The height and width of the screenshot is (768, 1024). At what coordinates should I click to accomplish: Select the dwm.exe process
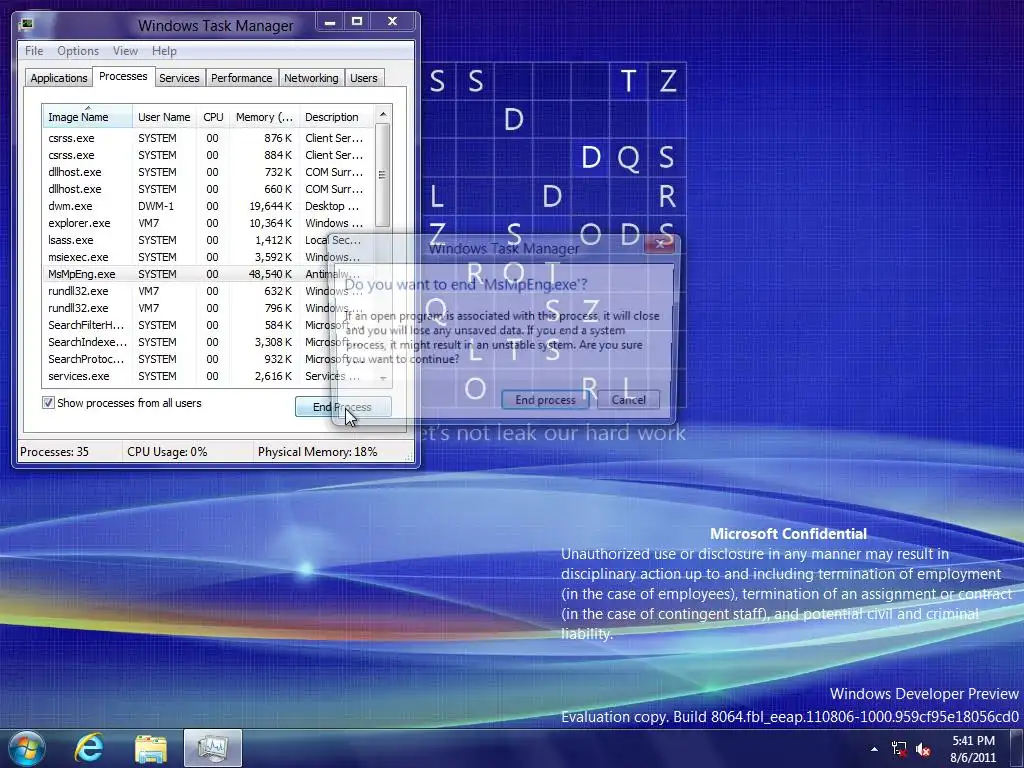(208, 206)
